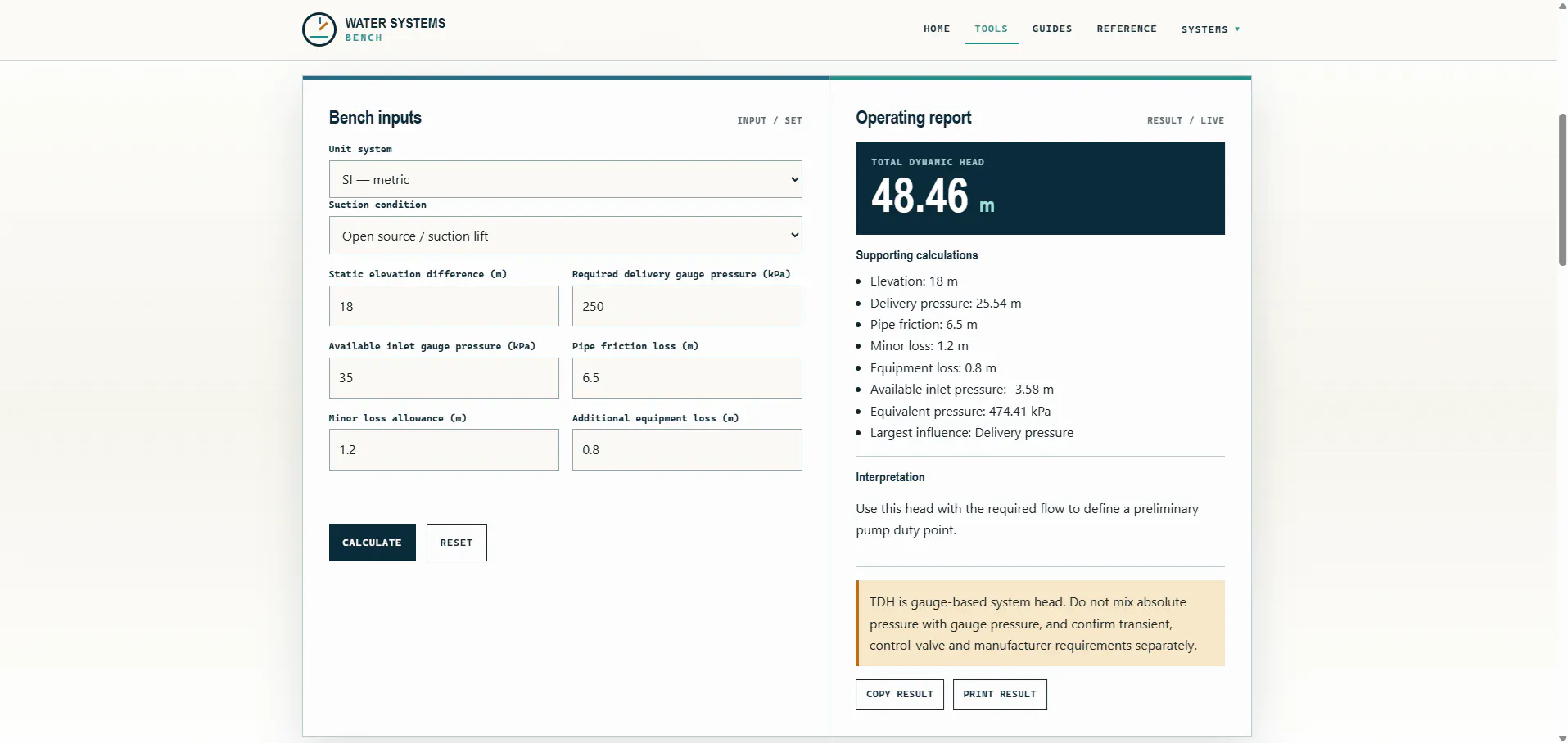The width and height of the screenshot is (1568, 743).
Task: Click the 'Equipment loss: 0.8 m' line
Action: (933, 368)
